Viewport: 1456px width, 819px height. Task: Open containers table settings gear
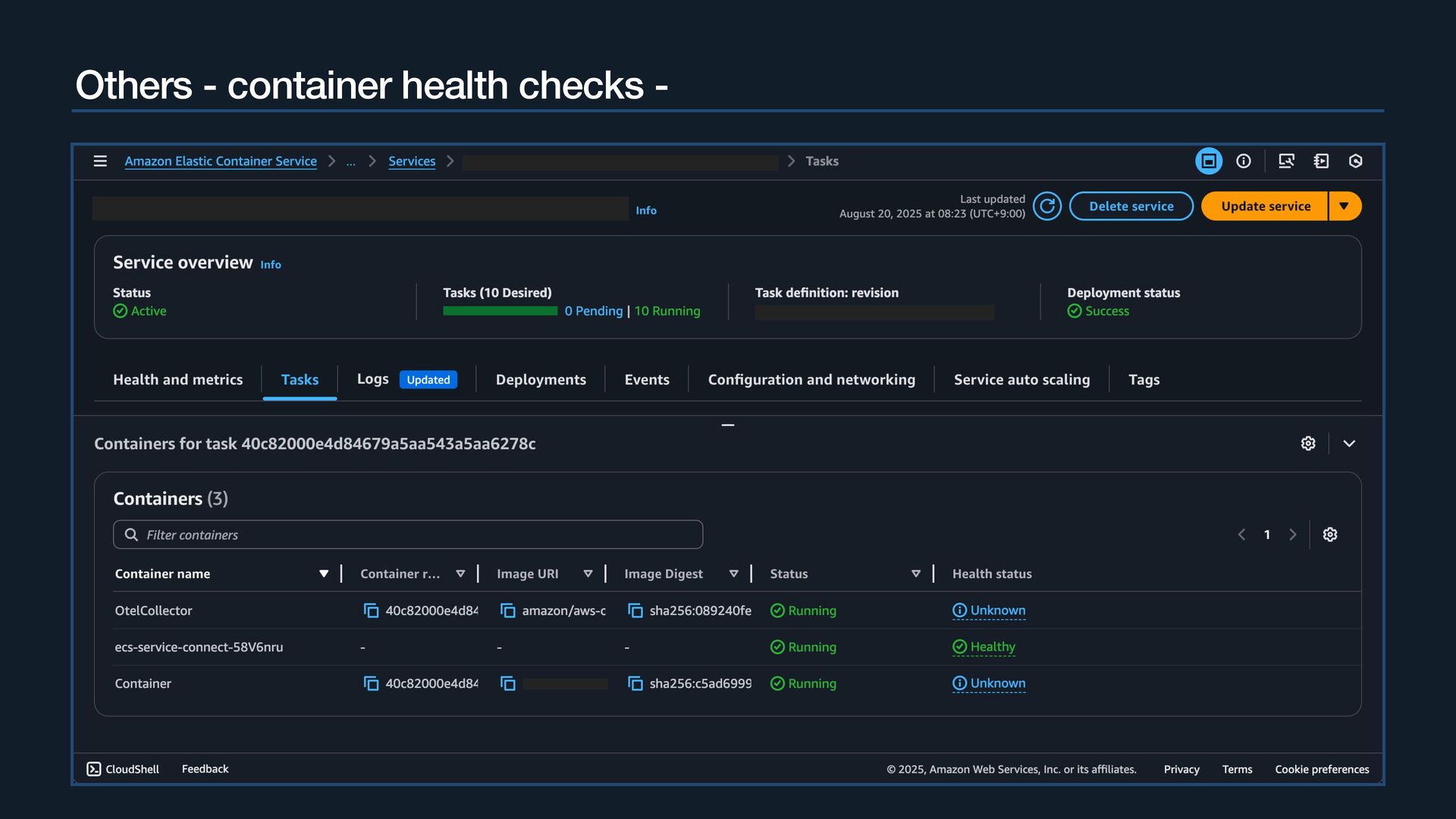point(1330,535)
